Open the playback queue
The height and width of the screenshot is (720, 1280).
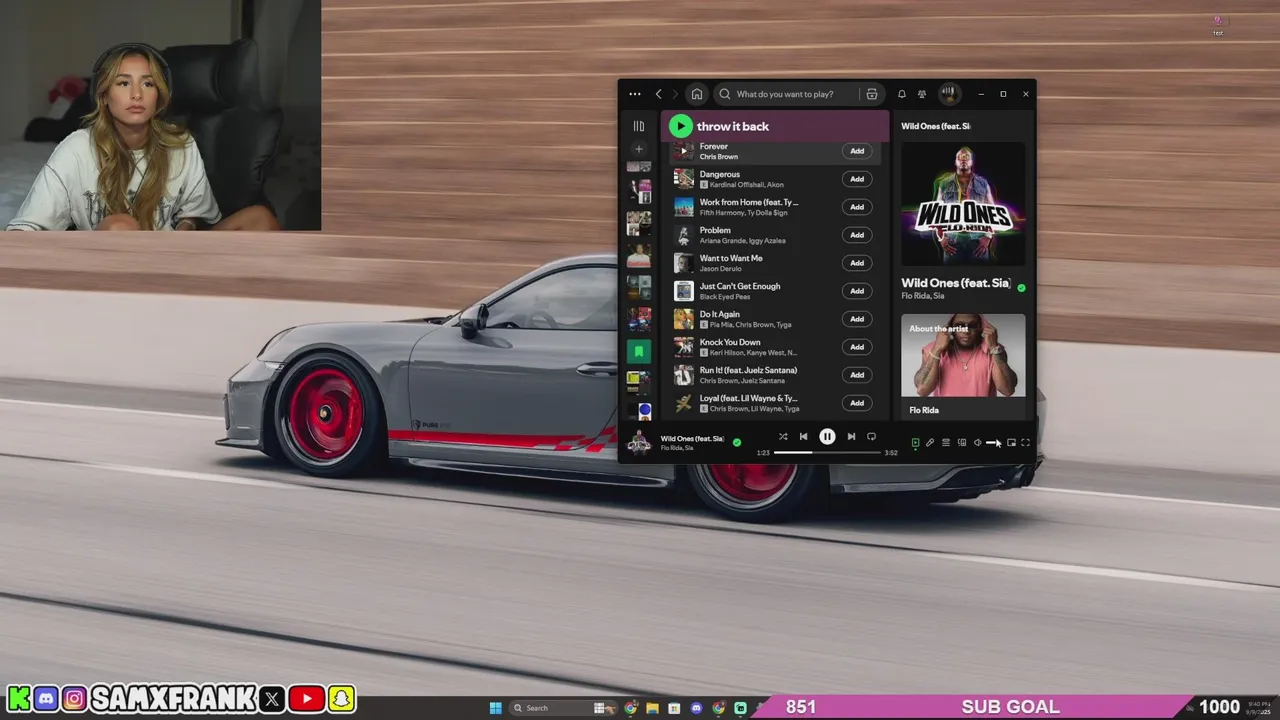click(x=946, y=443)
